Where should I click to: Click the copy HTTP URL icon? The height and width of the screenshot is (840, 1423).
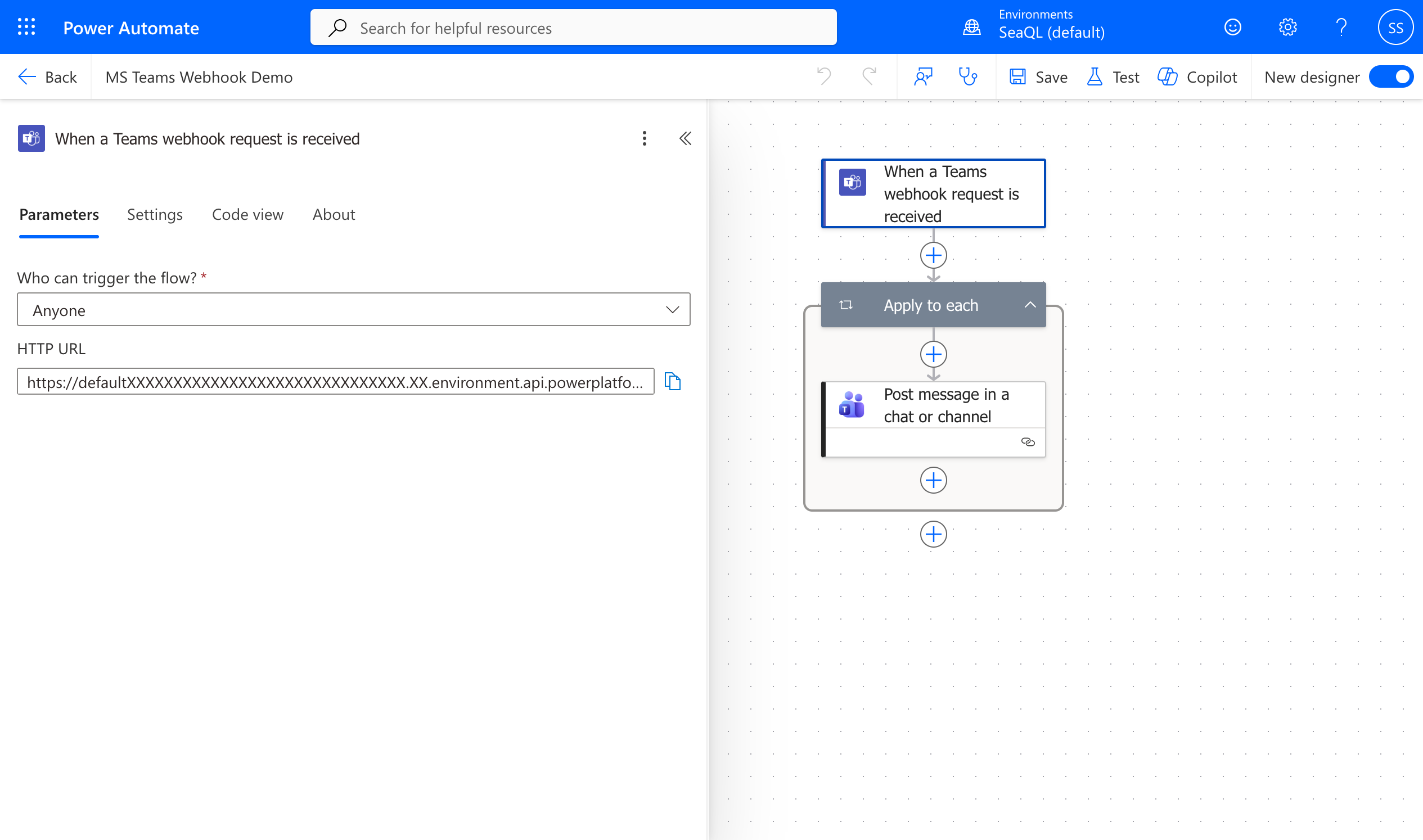click(x=672, y=382)
